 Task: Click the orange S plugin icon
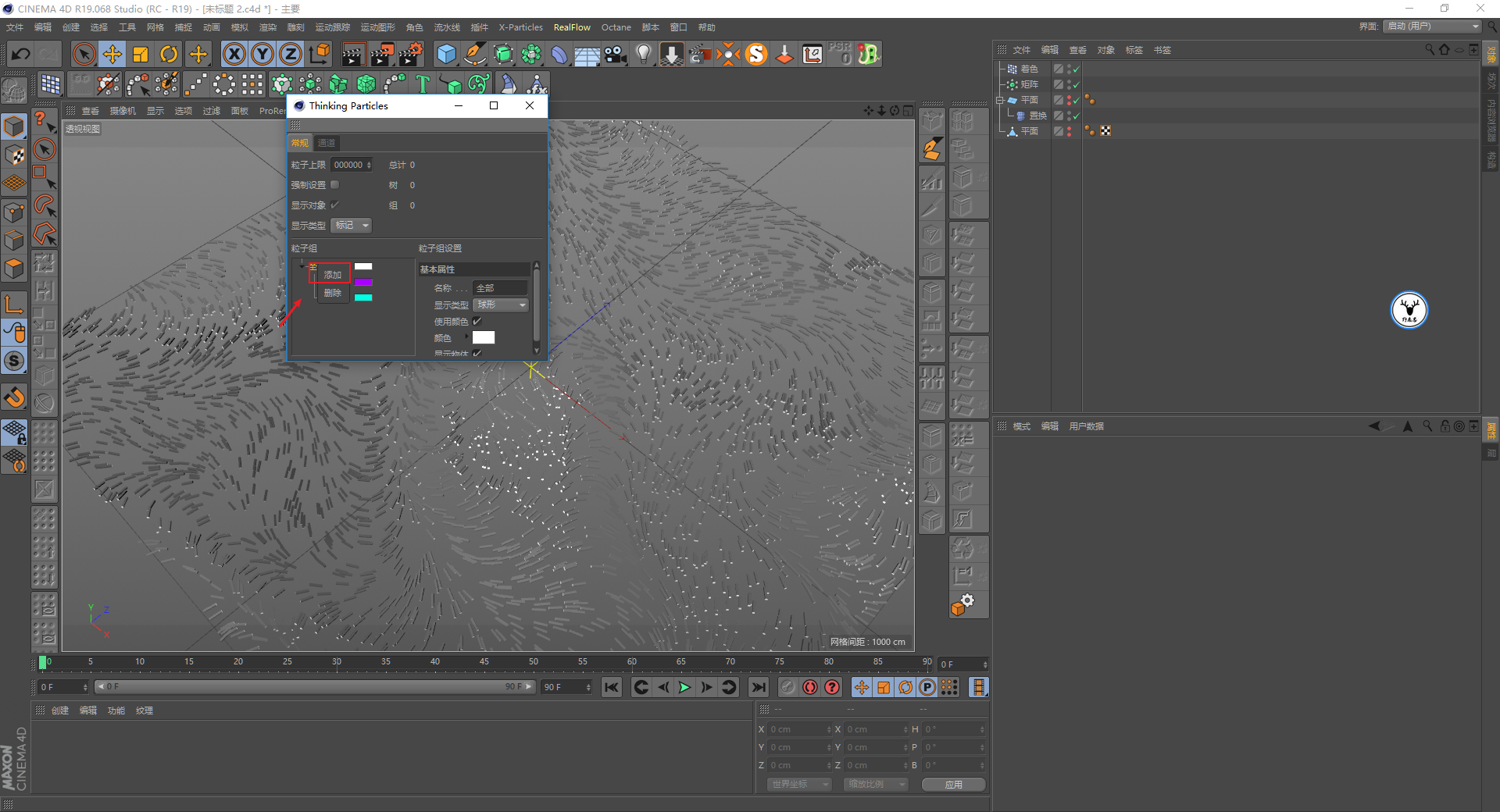point(756,54)
